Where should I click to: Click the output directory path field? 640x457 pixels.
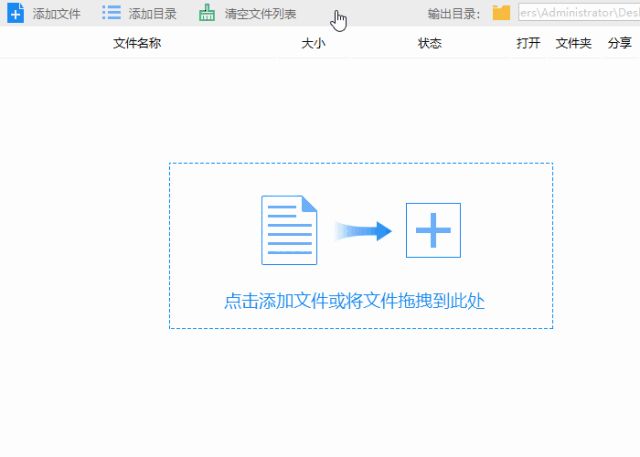coord(579,13)
